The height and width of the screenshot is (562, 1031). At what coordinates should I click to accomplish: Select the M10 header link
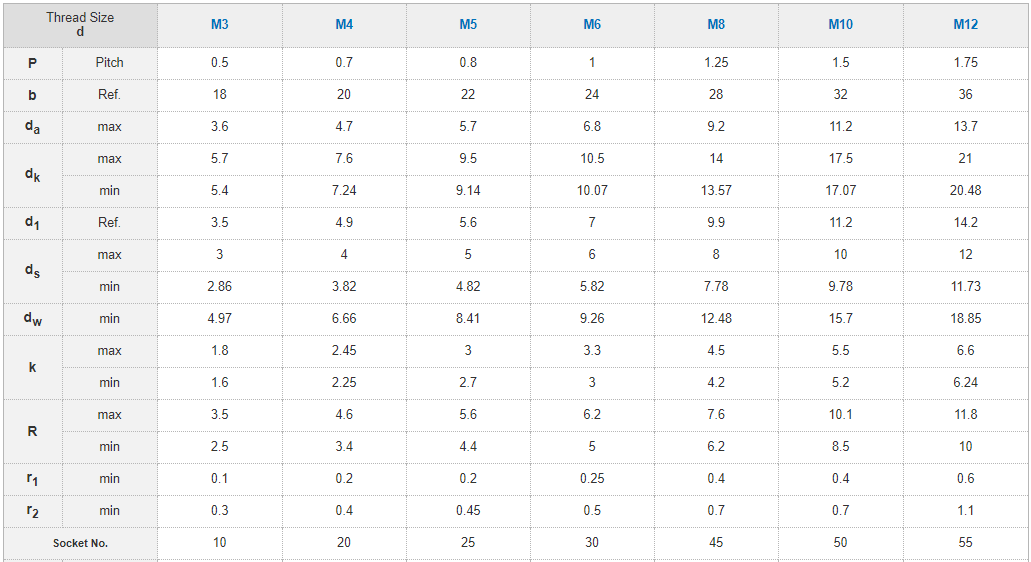[840, 25]
